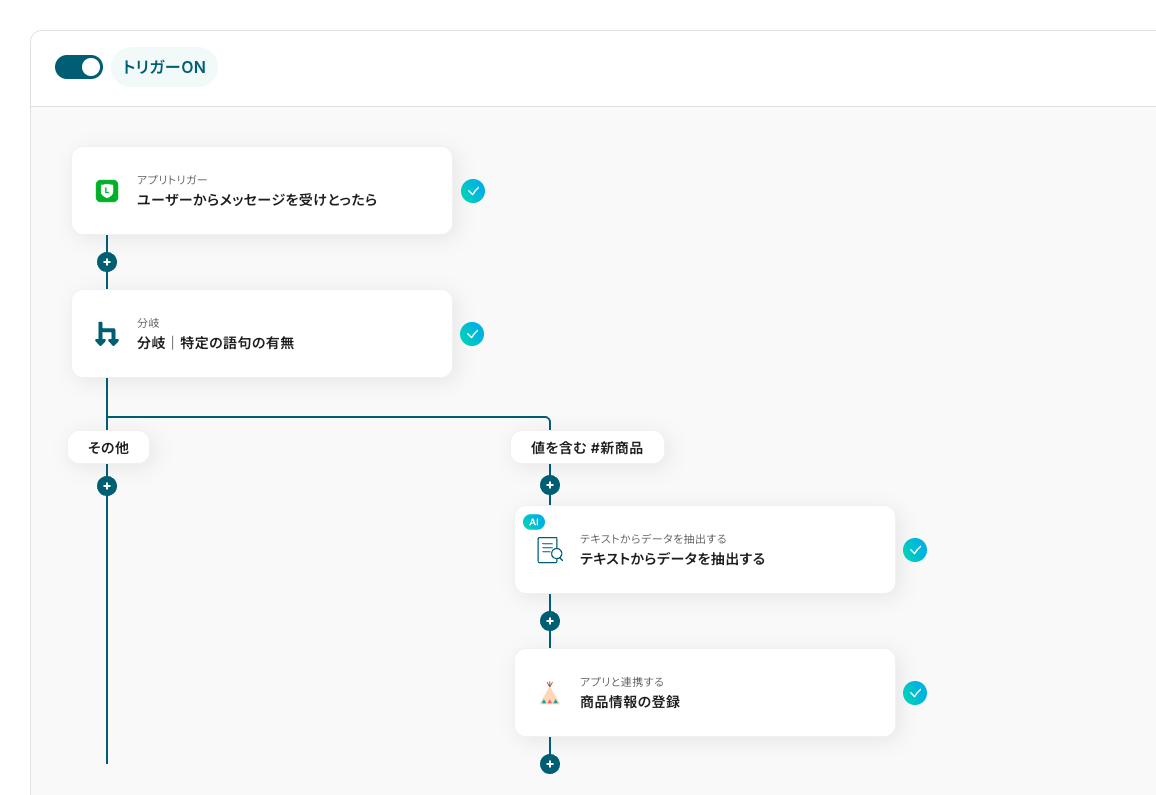
Task: Open the テキストからデータを抽出する step card
Action: [705, 549]
